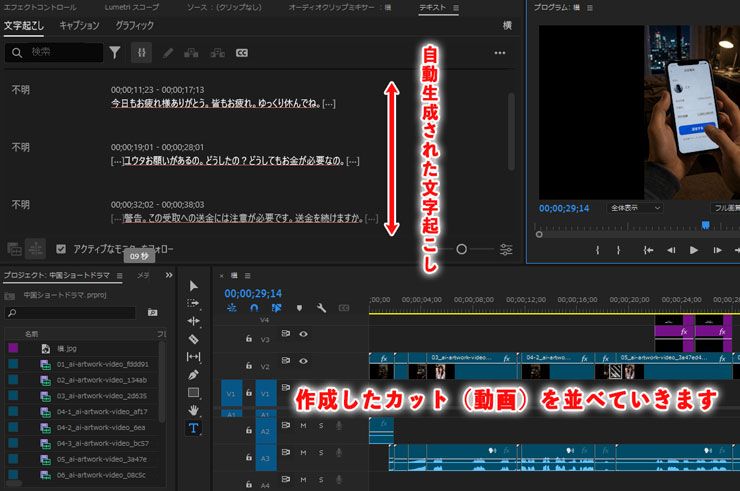Screen dimensions: 740x491
Task: Click the A2 voice-over record microphone icon
Action: click(x=339, y=425)
